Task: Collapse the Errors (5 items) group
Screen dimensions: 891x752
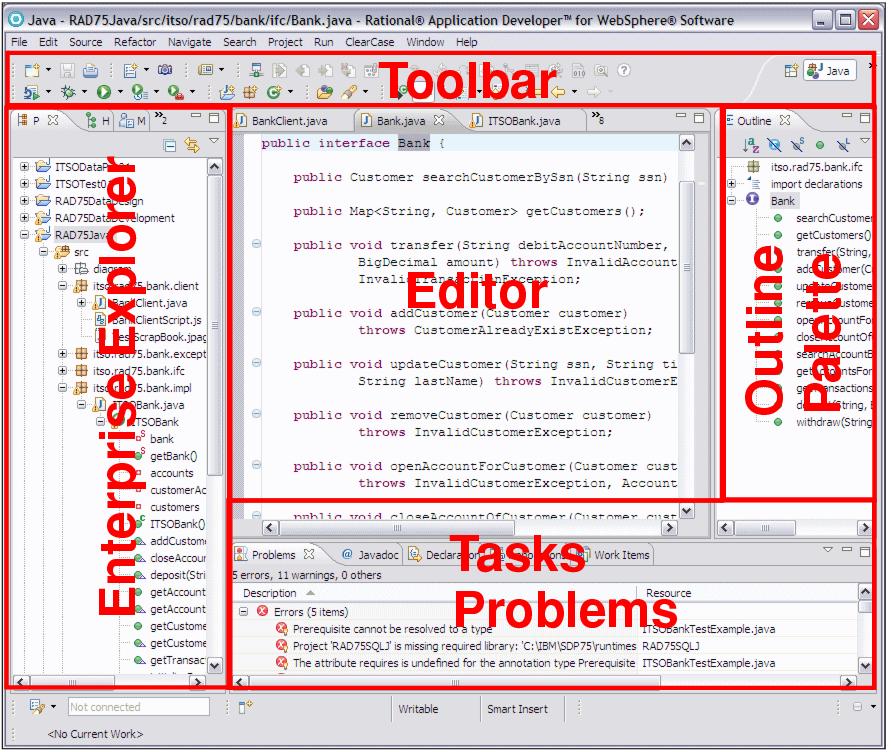Action: click(243, 612)
